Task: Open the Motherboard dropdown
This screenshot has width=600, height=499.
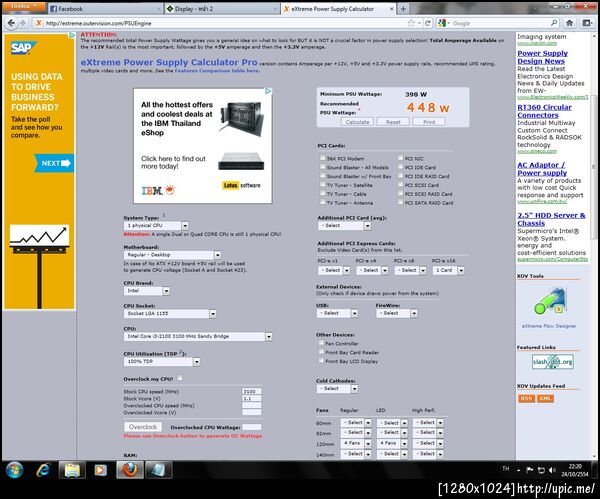Action: click(172, 255)
